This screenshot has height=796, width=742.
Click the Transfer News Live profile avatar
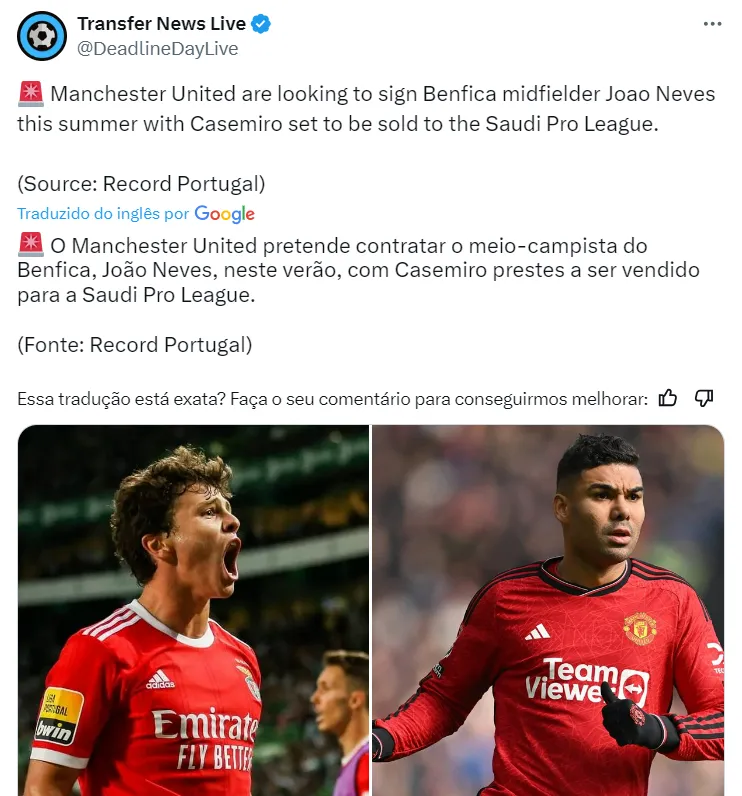tap(42, 36)
